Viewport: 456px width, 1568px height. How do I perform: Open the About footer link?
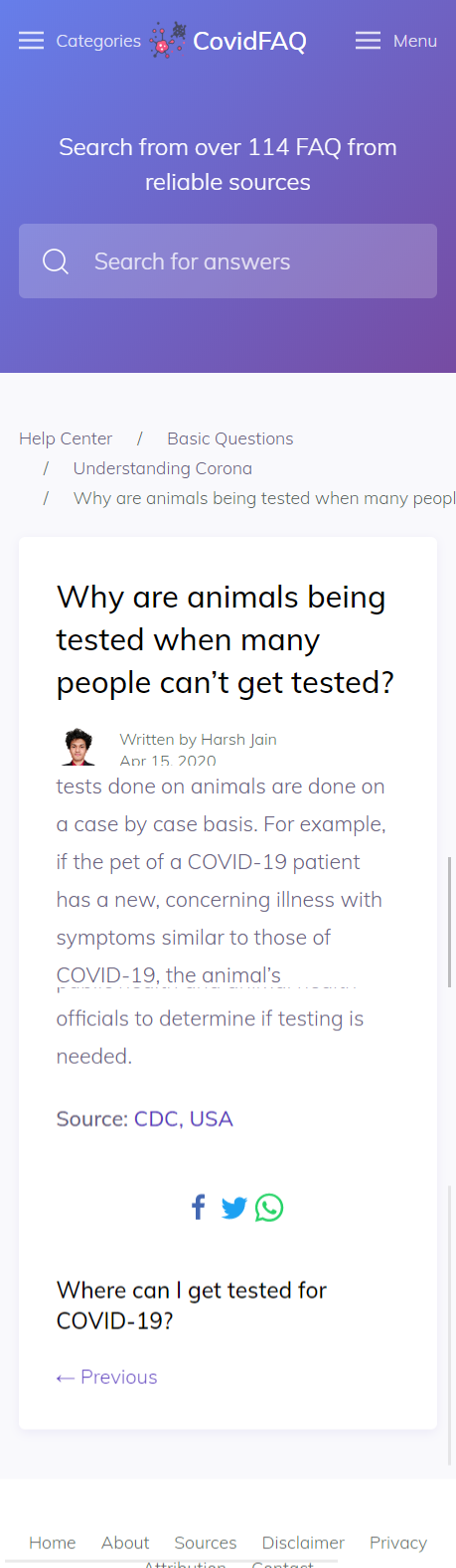[125, 1542]
